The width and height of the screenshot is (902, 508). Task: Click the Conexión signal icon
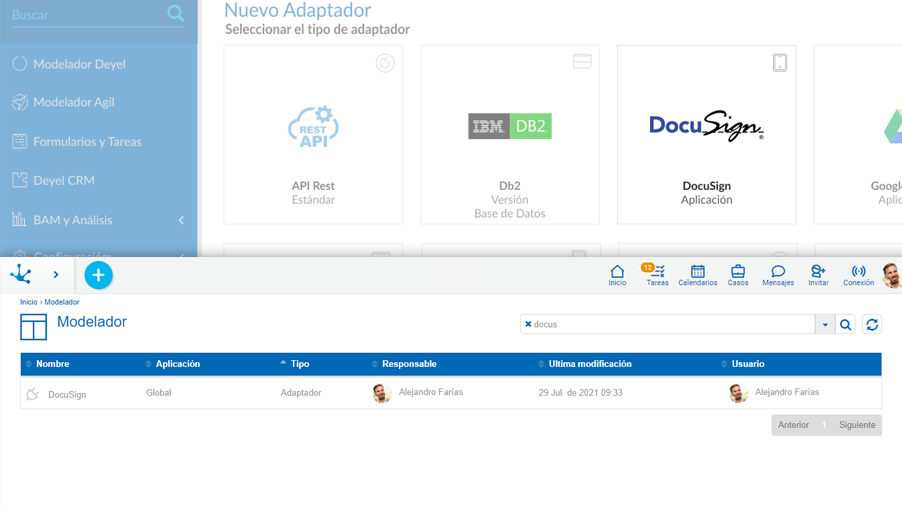point(858,275)
